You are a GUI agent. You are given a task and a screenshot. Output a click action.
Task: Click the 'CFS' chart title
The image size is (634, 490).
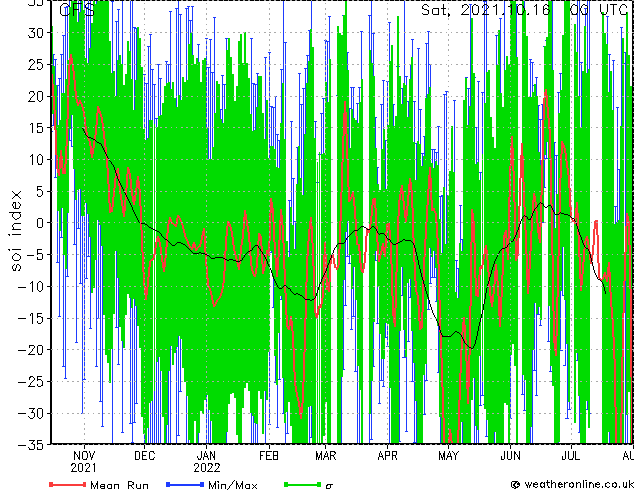click(x=77, y=10)
